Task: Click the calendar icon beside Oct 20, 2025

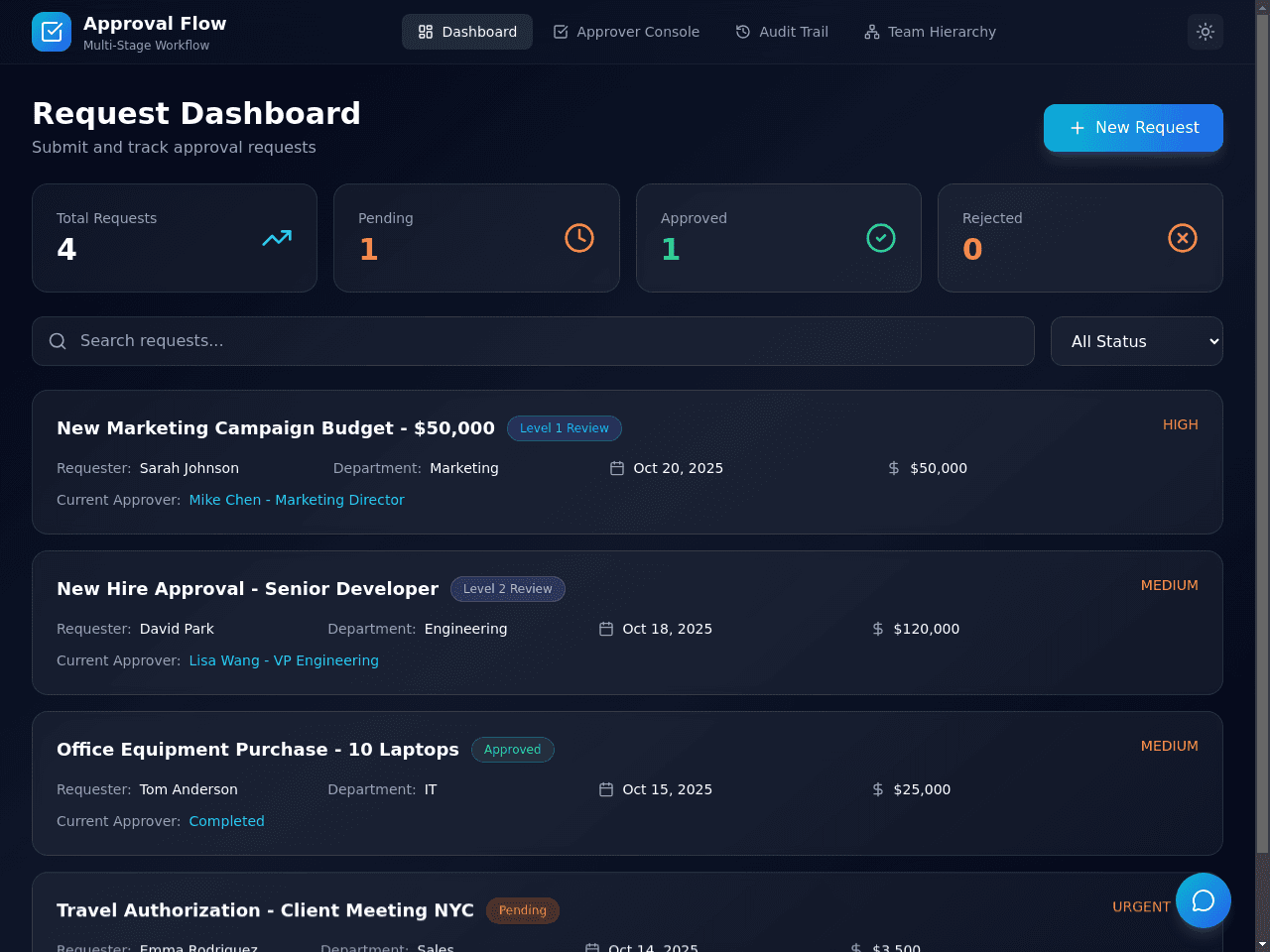Action: (617, 468)
